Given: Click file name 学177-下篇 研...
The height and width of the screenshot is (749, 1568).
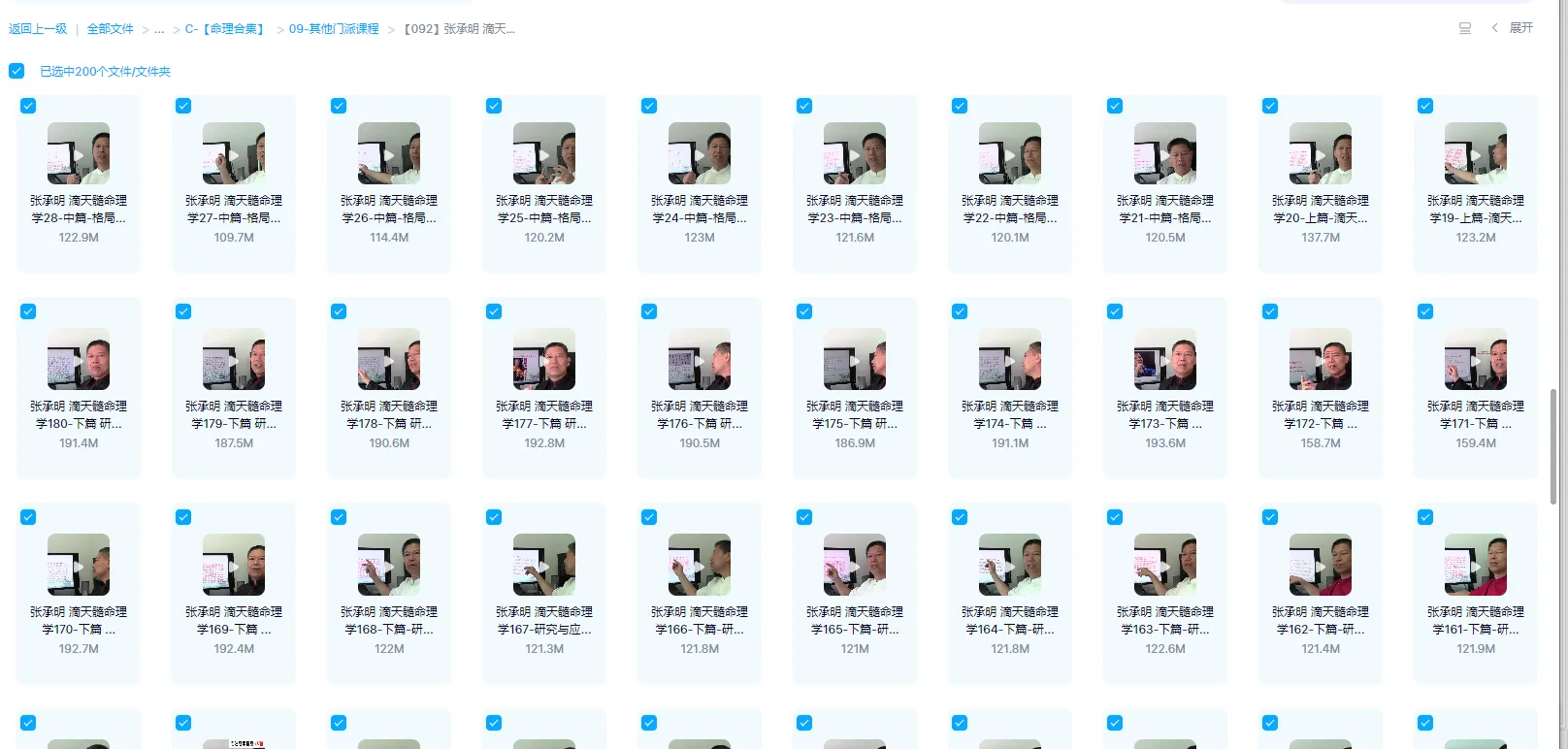Looking at the screenshot, I should click(544, 415).
